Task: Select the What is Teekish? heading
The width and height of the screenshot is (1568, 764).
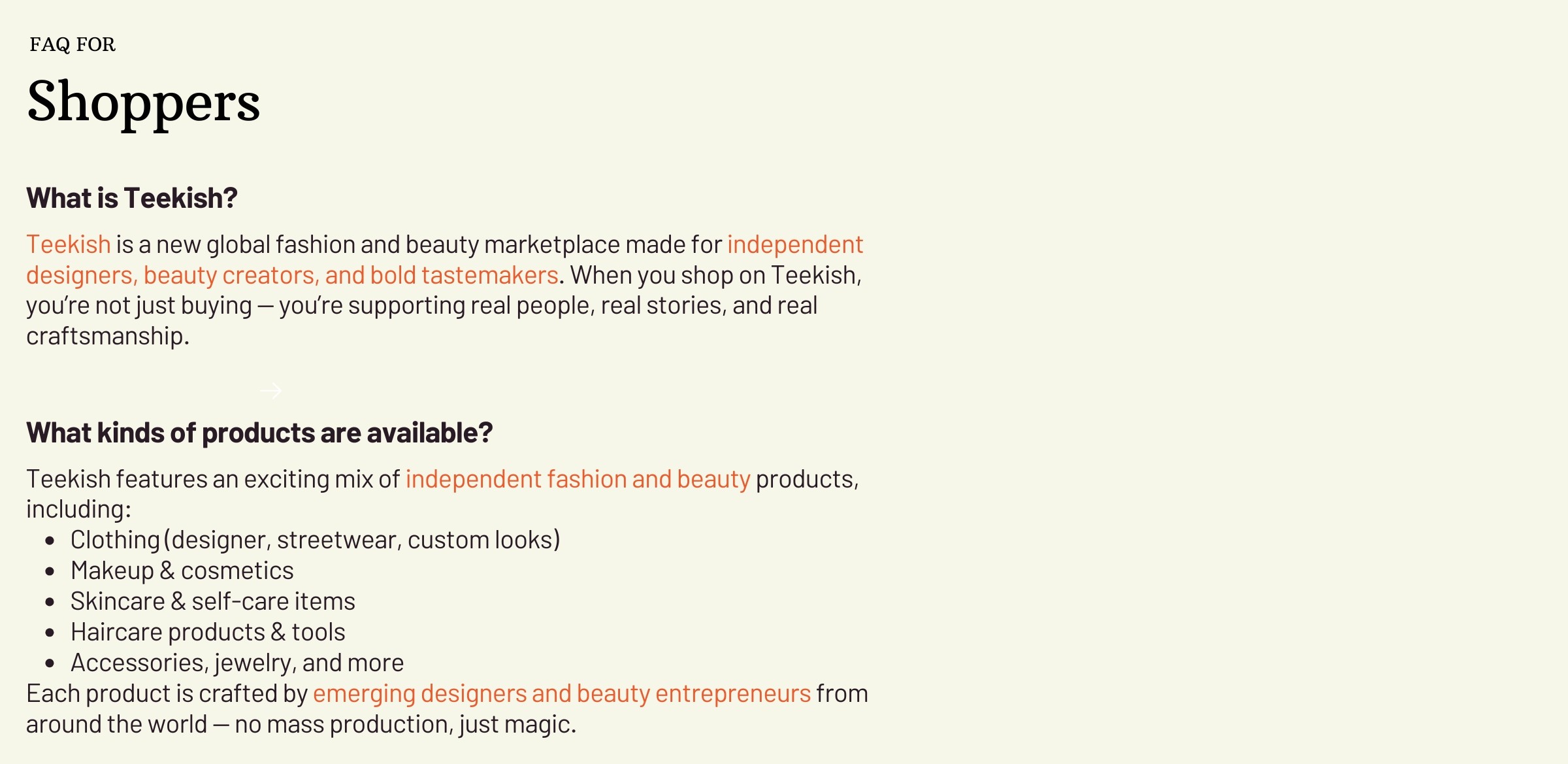Action: coord(132,198)
